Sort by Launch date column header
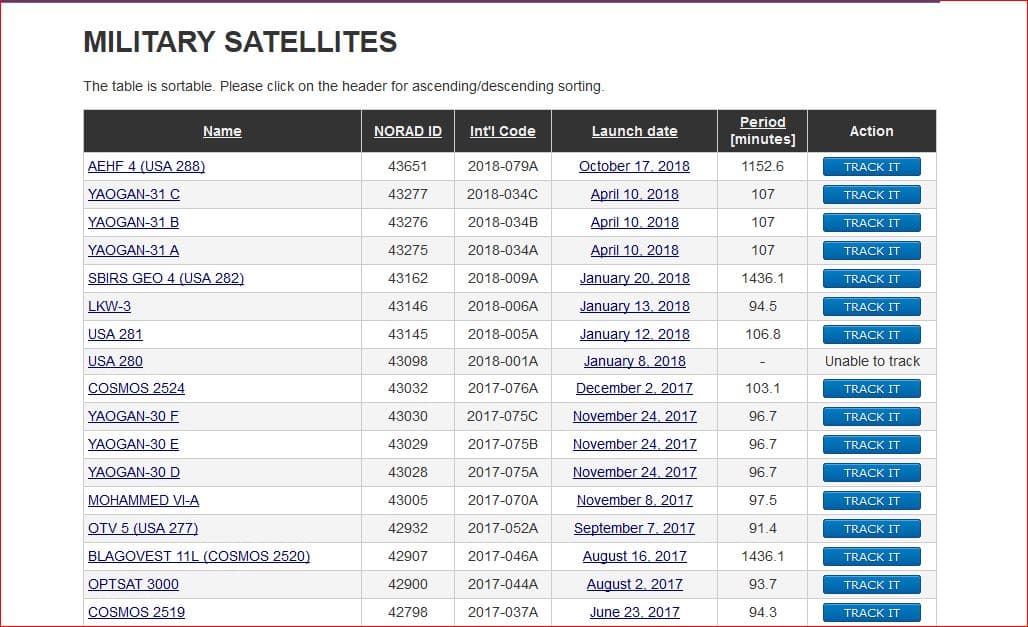The height and width of the screenshot is (627, 1028). (x=635, y=131)
